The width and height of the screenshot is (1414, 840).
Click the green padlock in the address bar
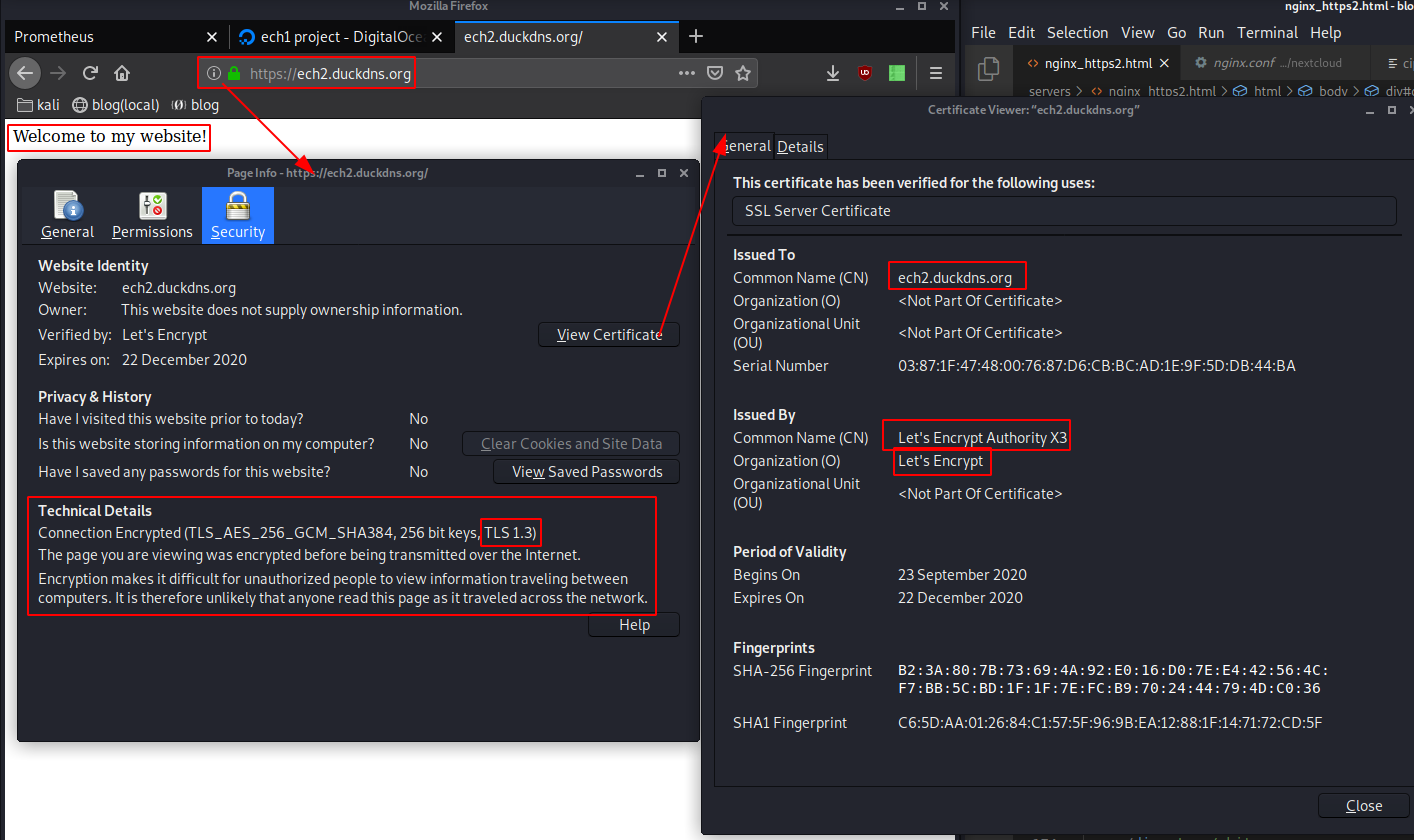pyautogui.click(x=234, y=73)
